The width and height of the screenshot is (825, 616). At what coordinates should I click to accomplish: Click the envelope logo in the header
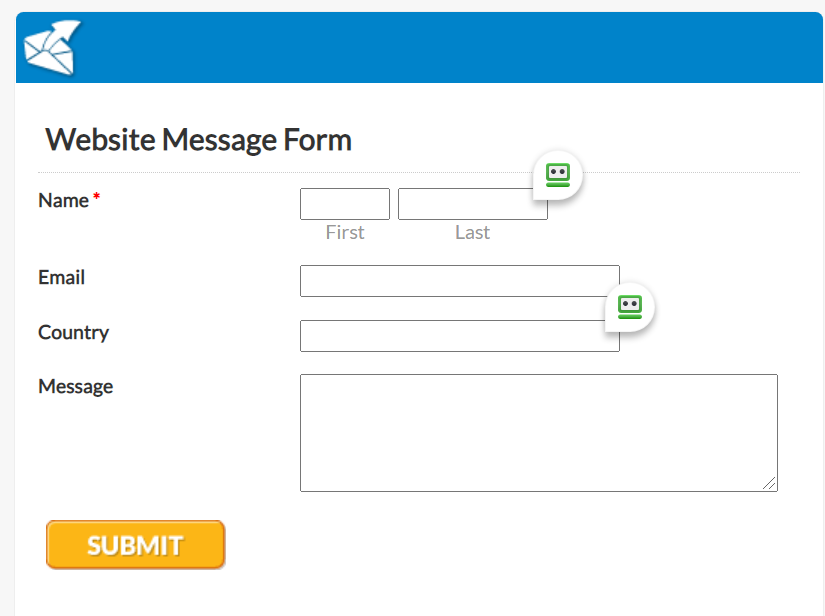pos(52,48)
